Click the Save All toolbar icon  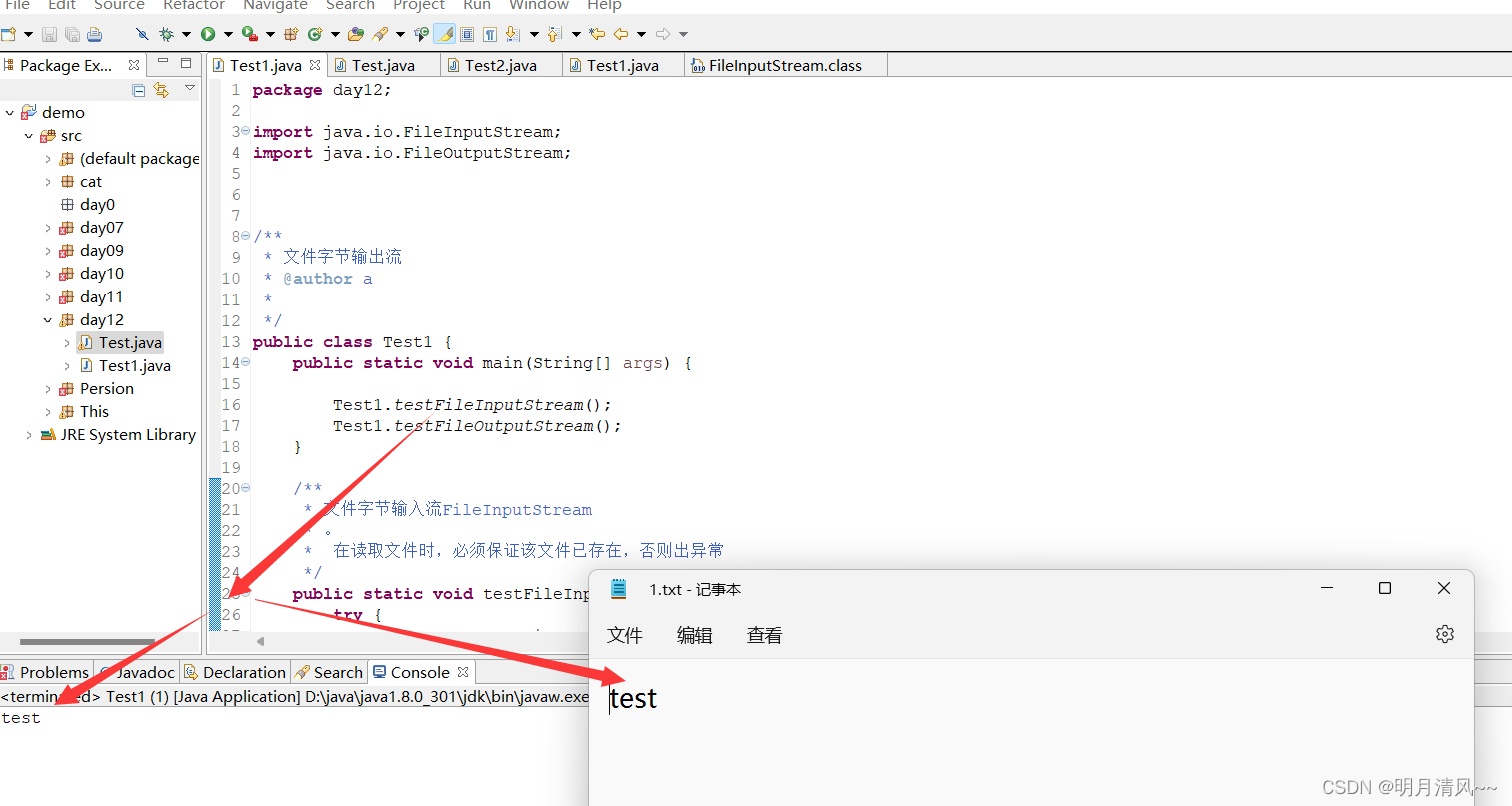click(x=72, y=34)
